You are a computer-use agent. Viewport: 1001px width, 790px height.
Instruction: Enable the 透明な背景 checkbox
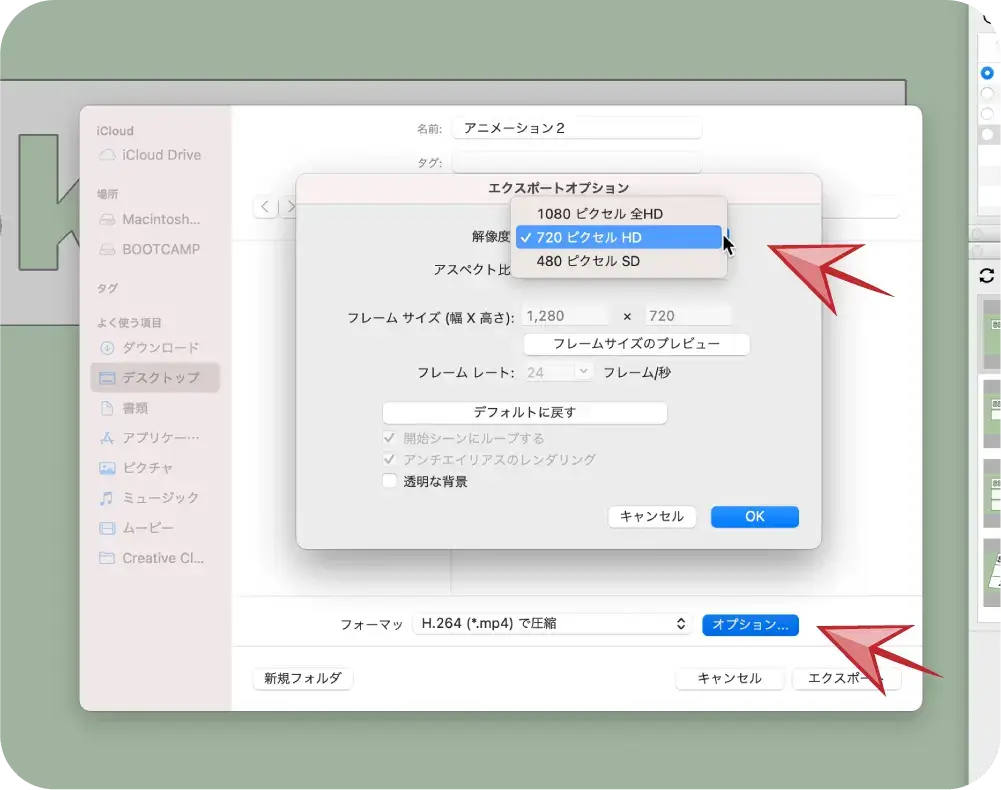tap(390, 481)
